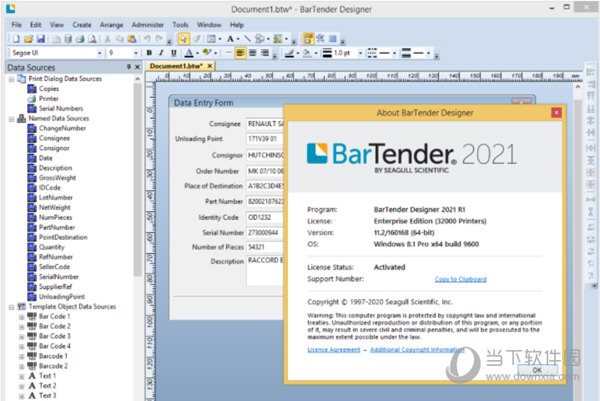Click the format painter brush icon
The width and height of the screenshot is (600, 401).
[197, 39]
